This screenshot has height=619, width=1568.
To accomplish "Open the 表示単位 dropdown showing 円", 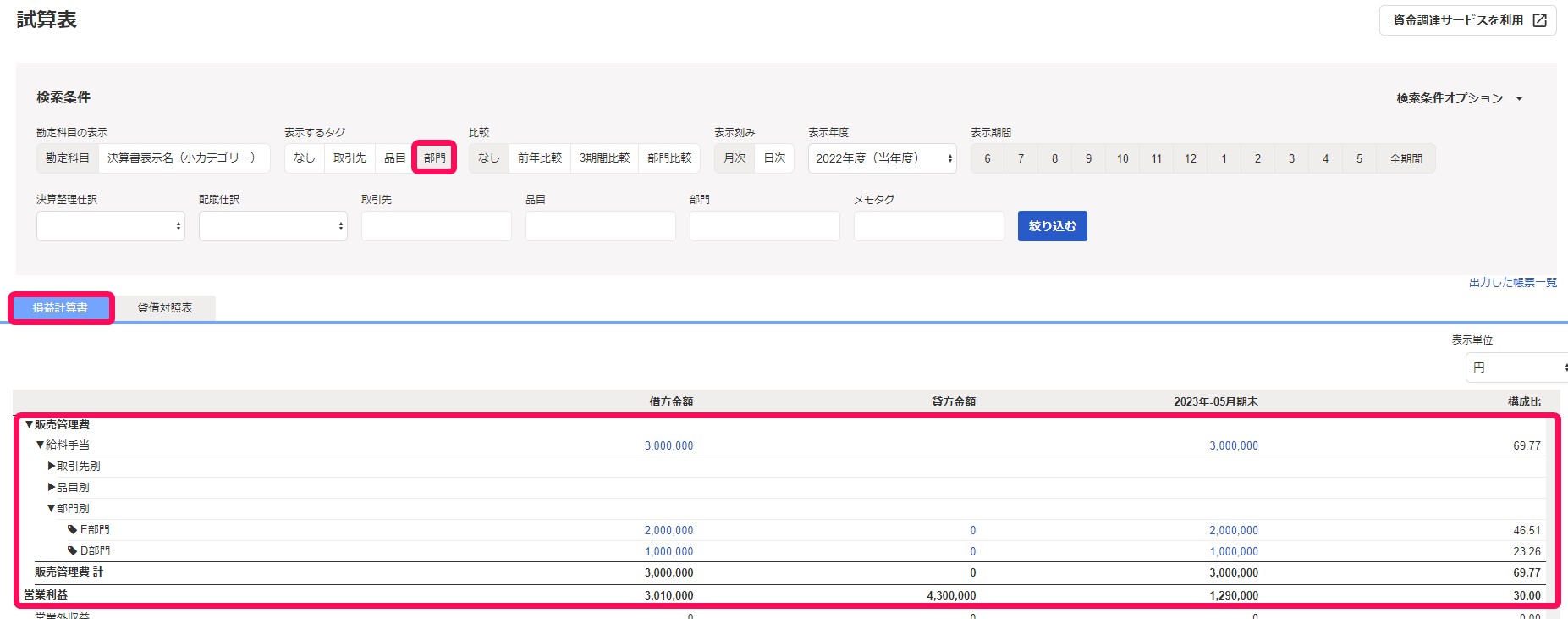I will tap(1516, 368).
